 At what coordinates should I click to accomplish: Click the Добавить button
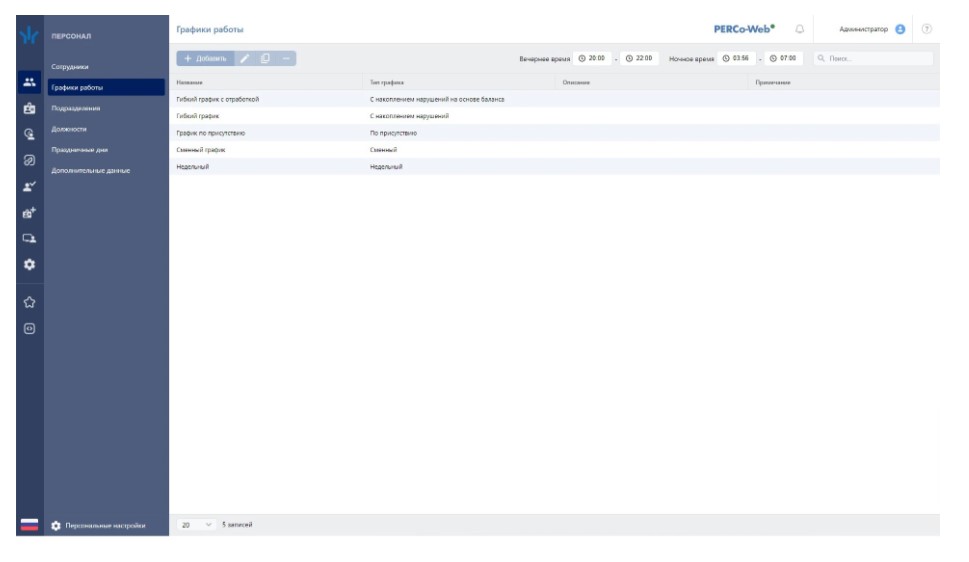[206, 59]
